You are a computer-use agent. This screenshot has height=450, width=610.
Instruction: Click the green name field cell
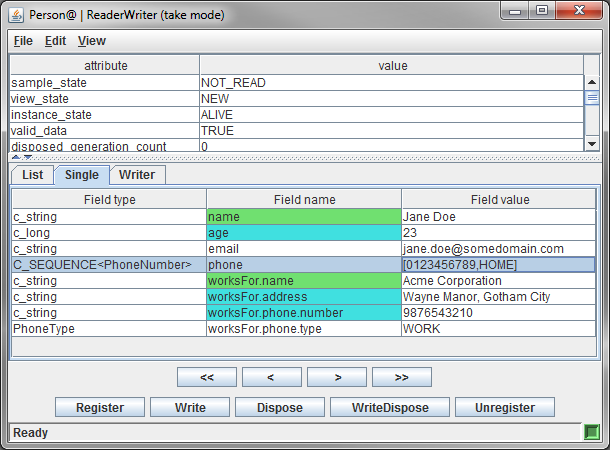pyautogui.click(x=304, y=217)
